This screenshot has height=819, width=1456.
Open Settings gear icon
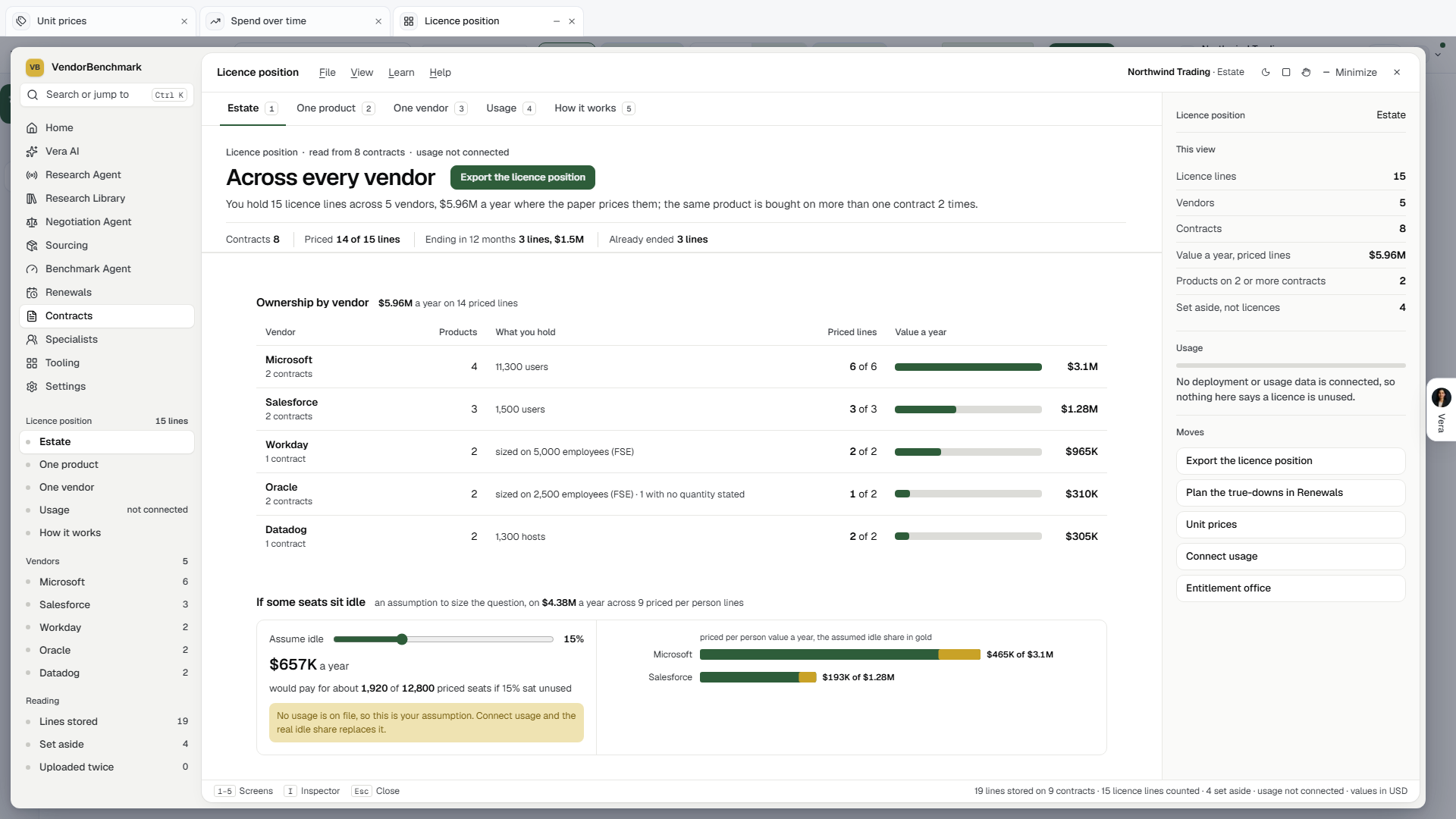coord(32,387)
